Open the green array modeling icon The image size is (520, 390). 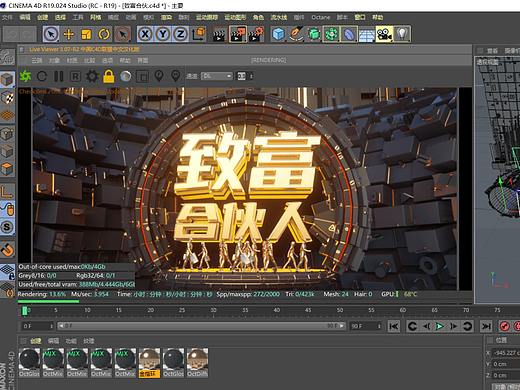[331, 34]
